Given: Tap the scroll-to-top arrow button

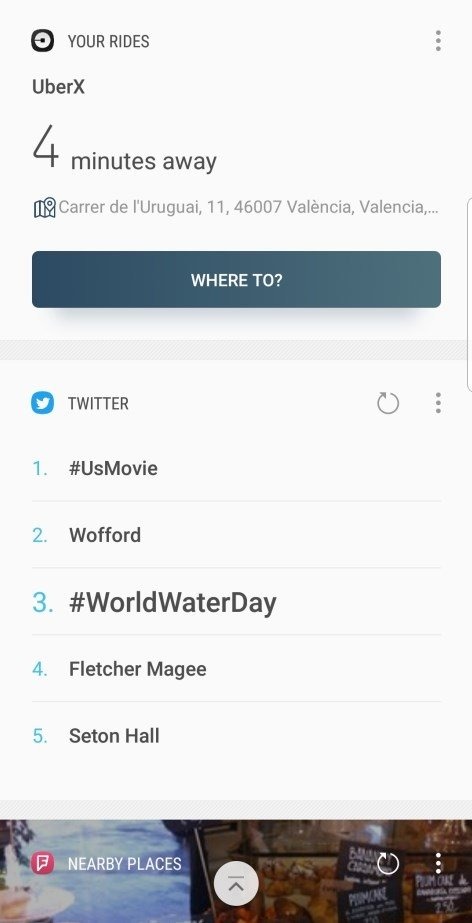Looking at the screenshot, I should [x=236, y=883].
